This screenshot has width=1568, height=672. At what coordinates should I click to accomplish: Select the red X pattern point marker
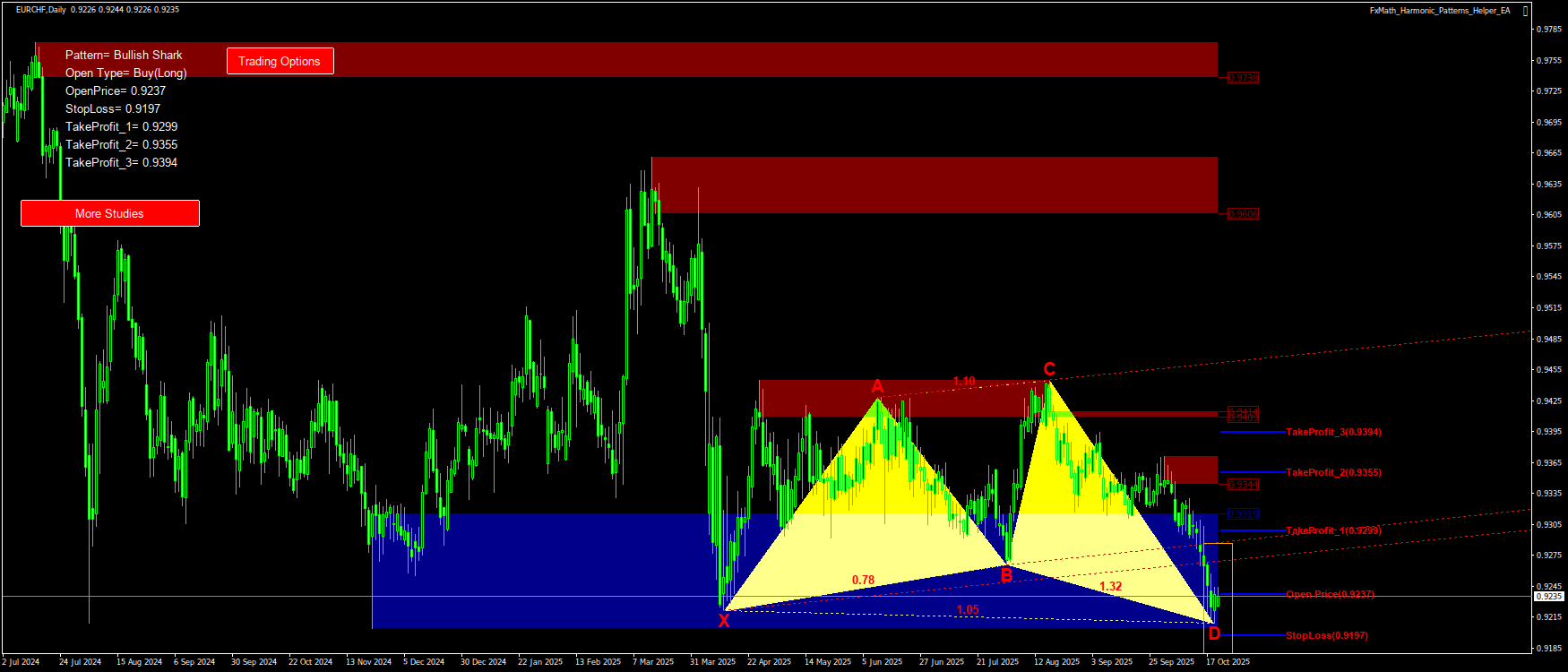(723, 621)
